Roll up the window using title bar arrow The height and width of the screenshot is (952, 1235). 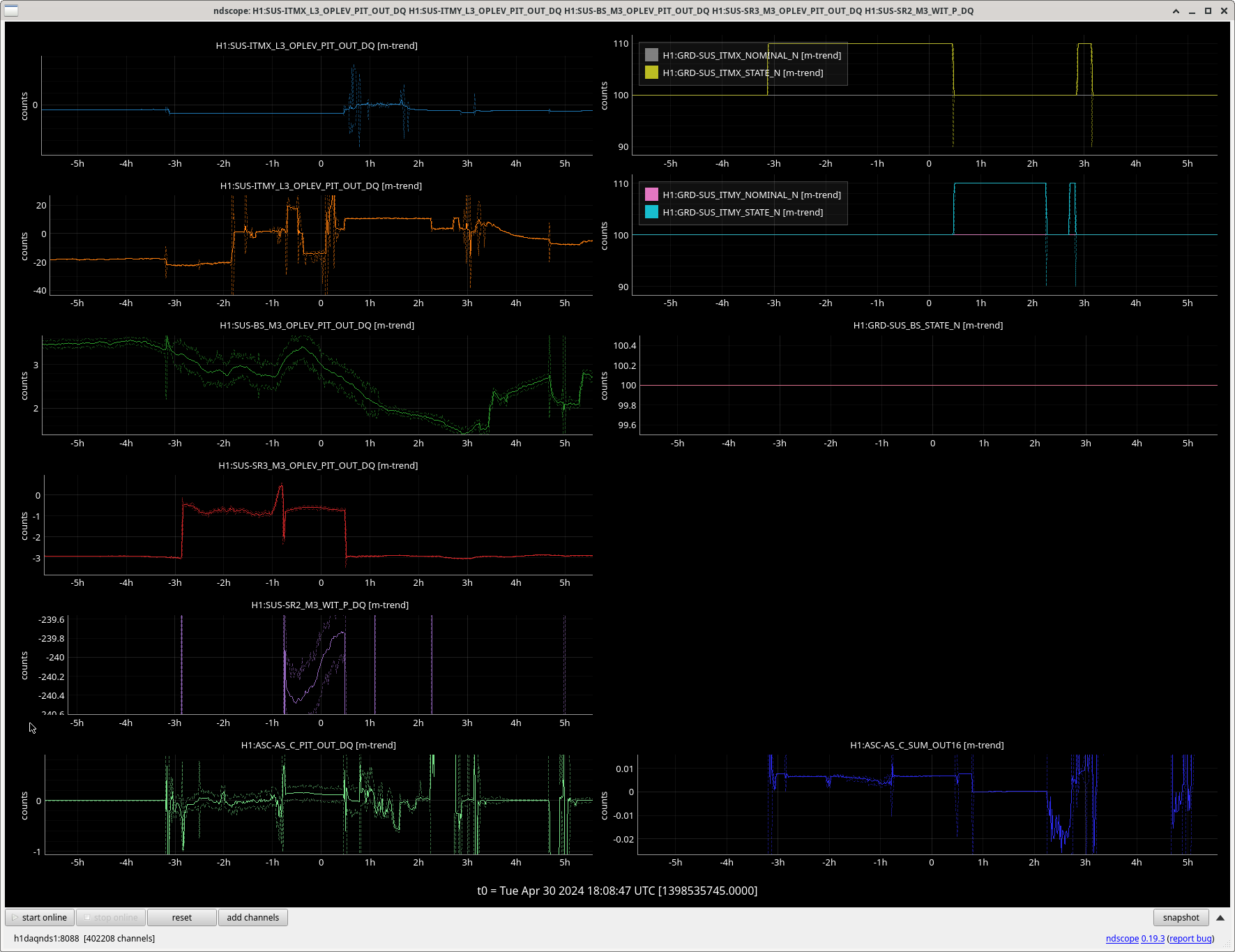(x=1176, y=10)
